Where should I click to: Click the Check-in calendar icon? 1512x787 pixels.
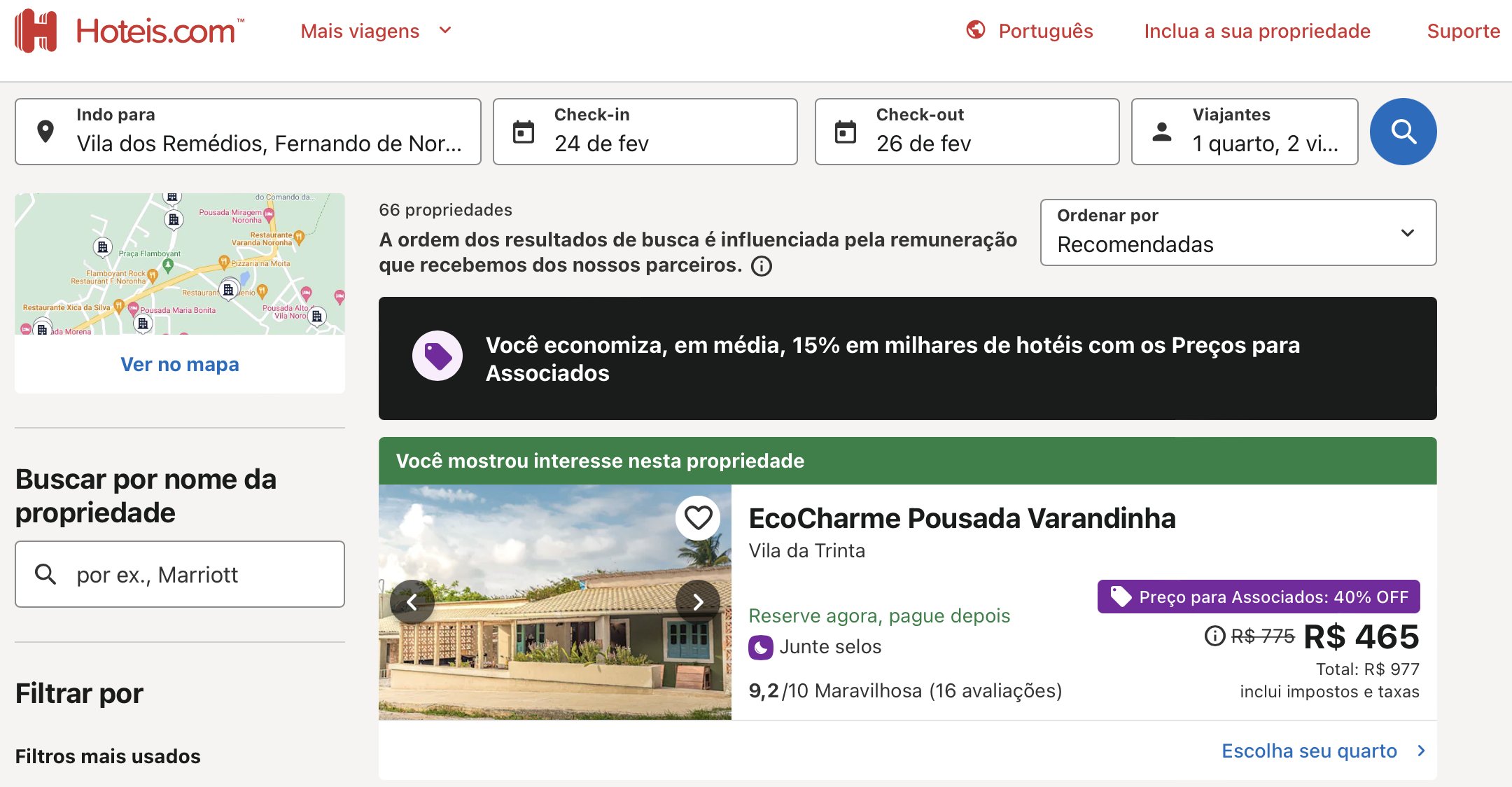[524, 132]
